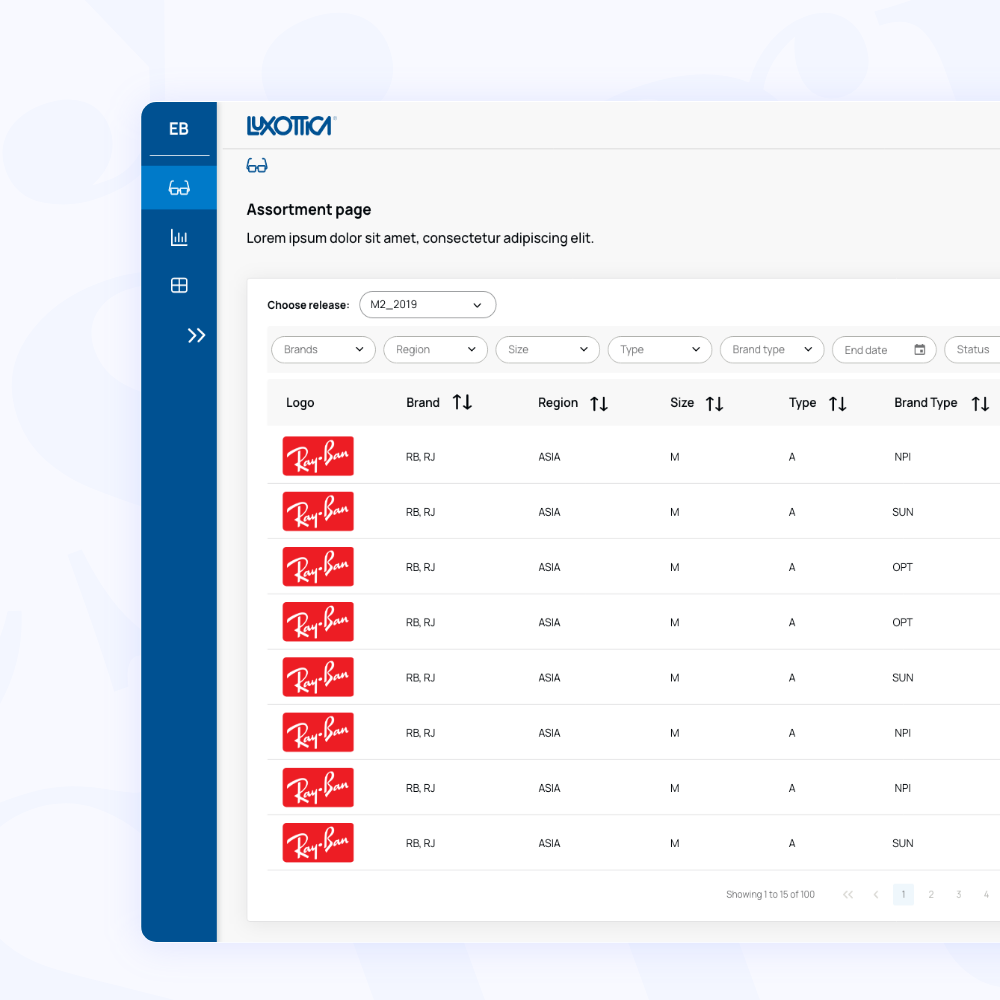The height and width of the screenshot is (1000, 1000).
Task: Go to first page with double chevron
Action: [x=848, y=894]
